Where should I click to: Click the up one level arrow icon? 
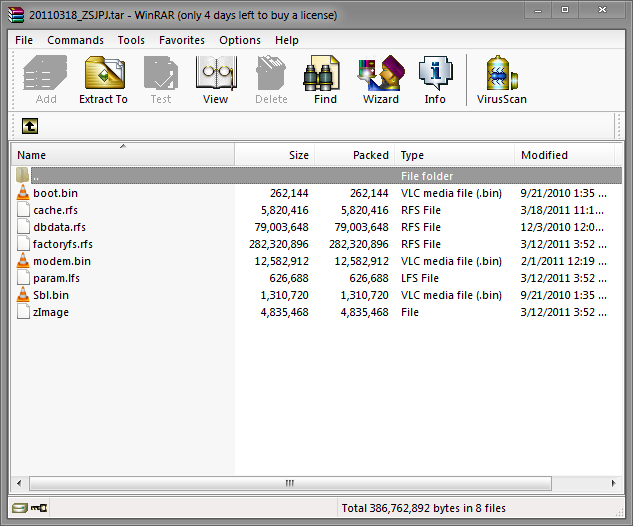[30, 126]
